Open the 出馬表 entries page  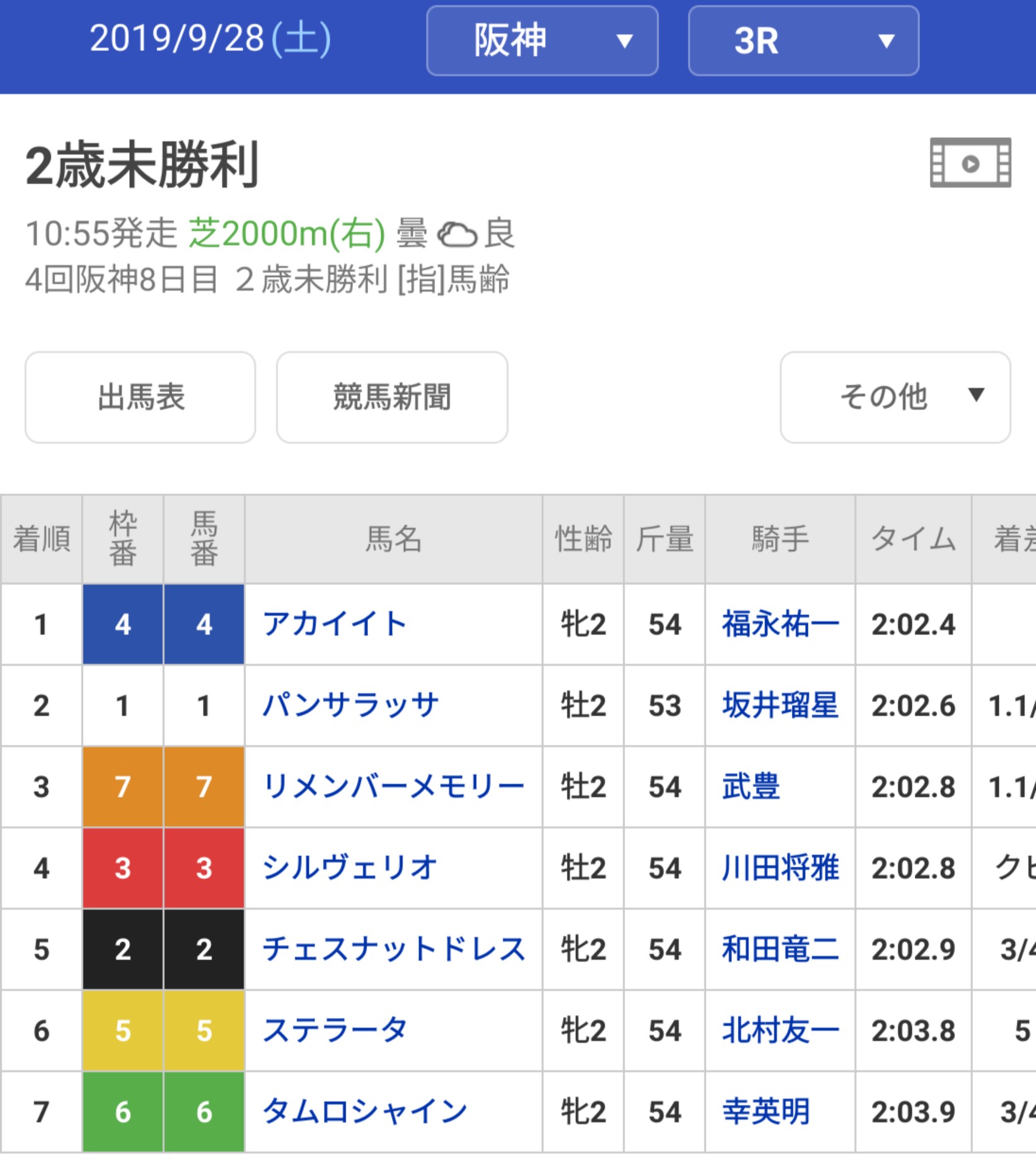(141, 397)
